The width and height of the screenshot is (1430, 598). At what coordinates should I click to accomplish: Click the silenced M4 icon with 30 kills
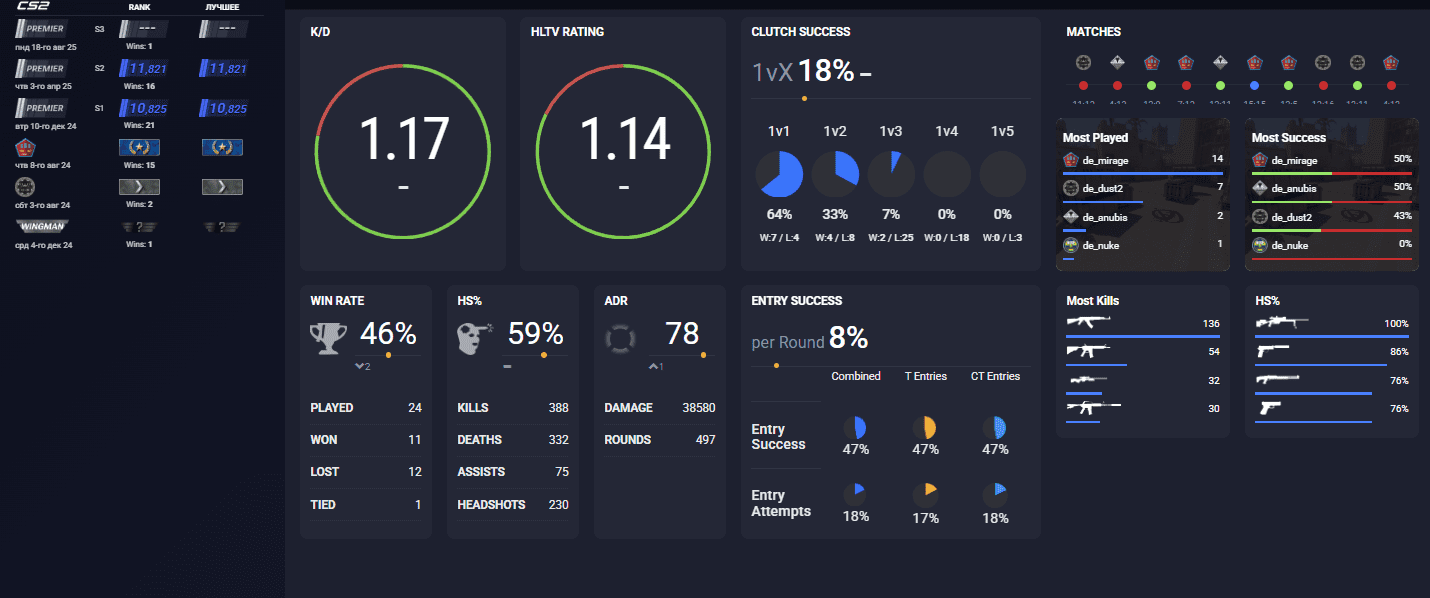1094,407
